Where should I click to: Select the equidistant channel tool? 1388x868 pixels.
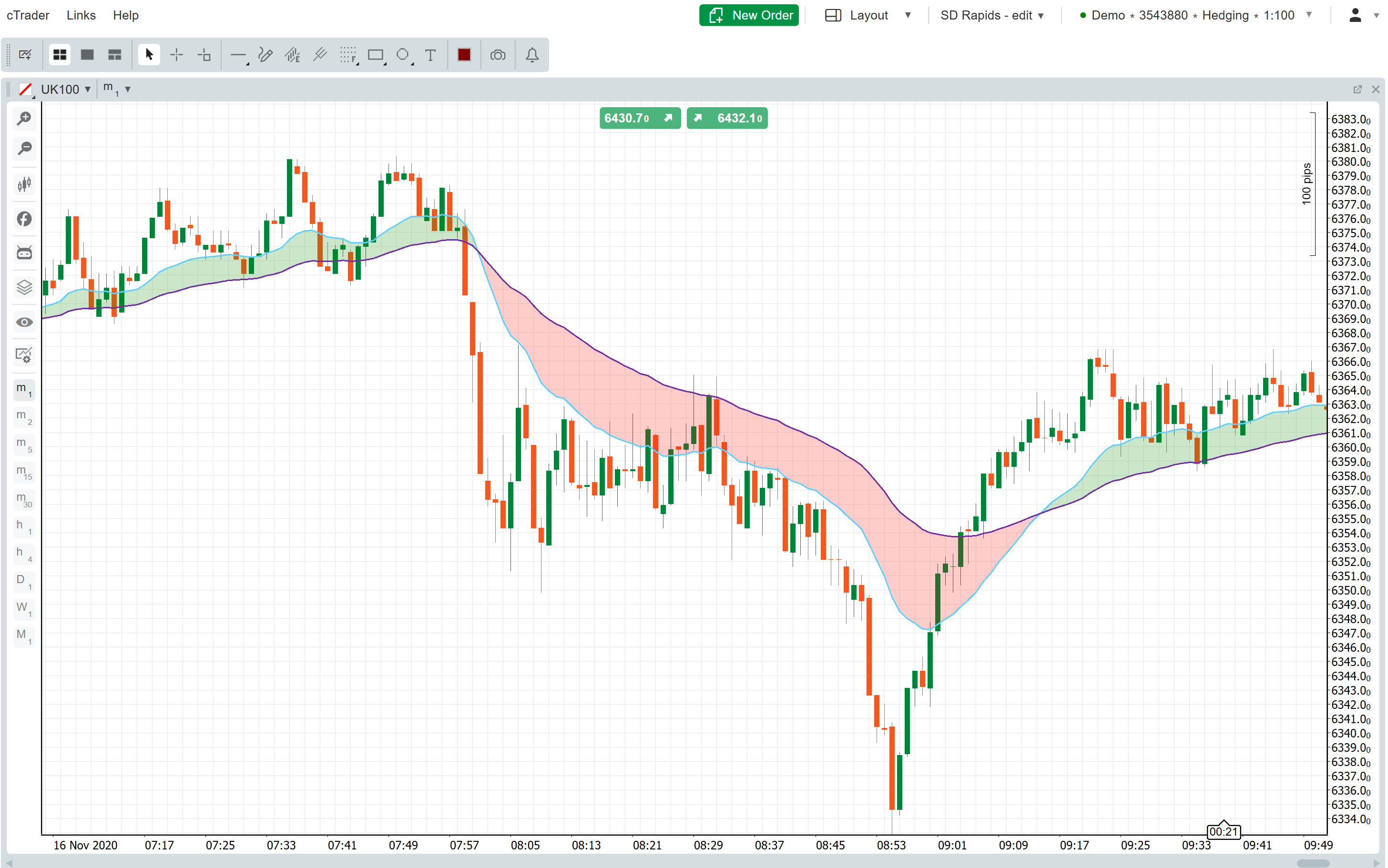click(x=320, y=55)
